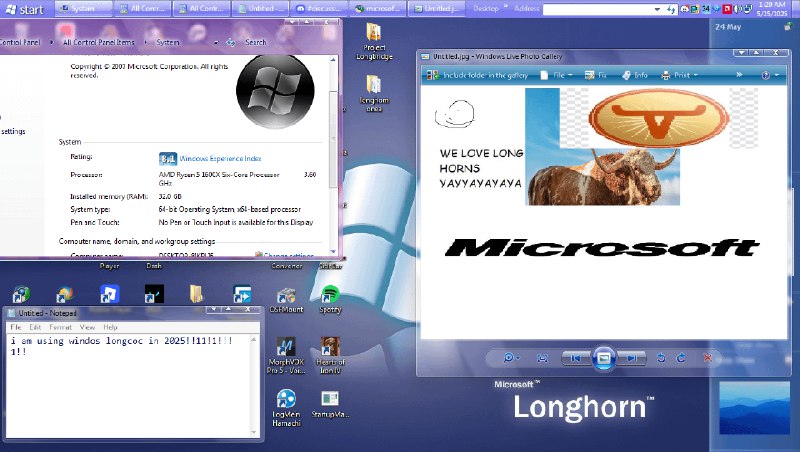Switch to the Untitled Notepad taskbar button
Image resolution: width=800 pixels, height=452 pixels.
click(261, 9)
